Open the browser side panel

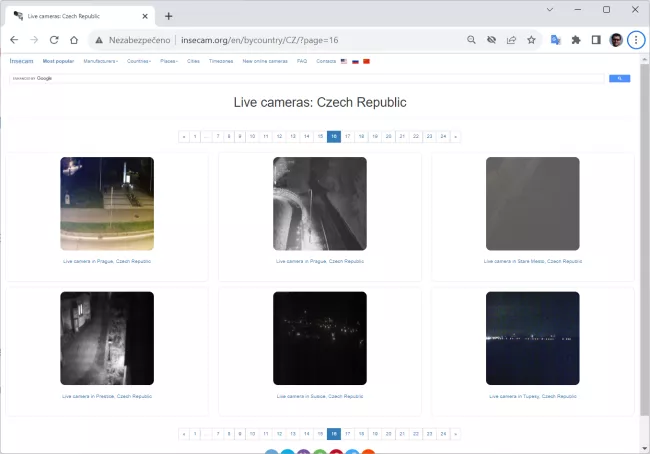596,40
